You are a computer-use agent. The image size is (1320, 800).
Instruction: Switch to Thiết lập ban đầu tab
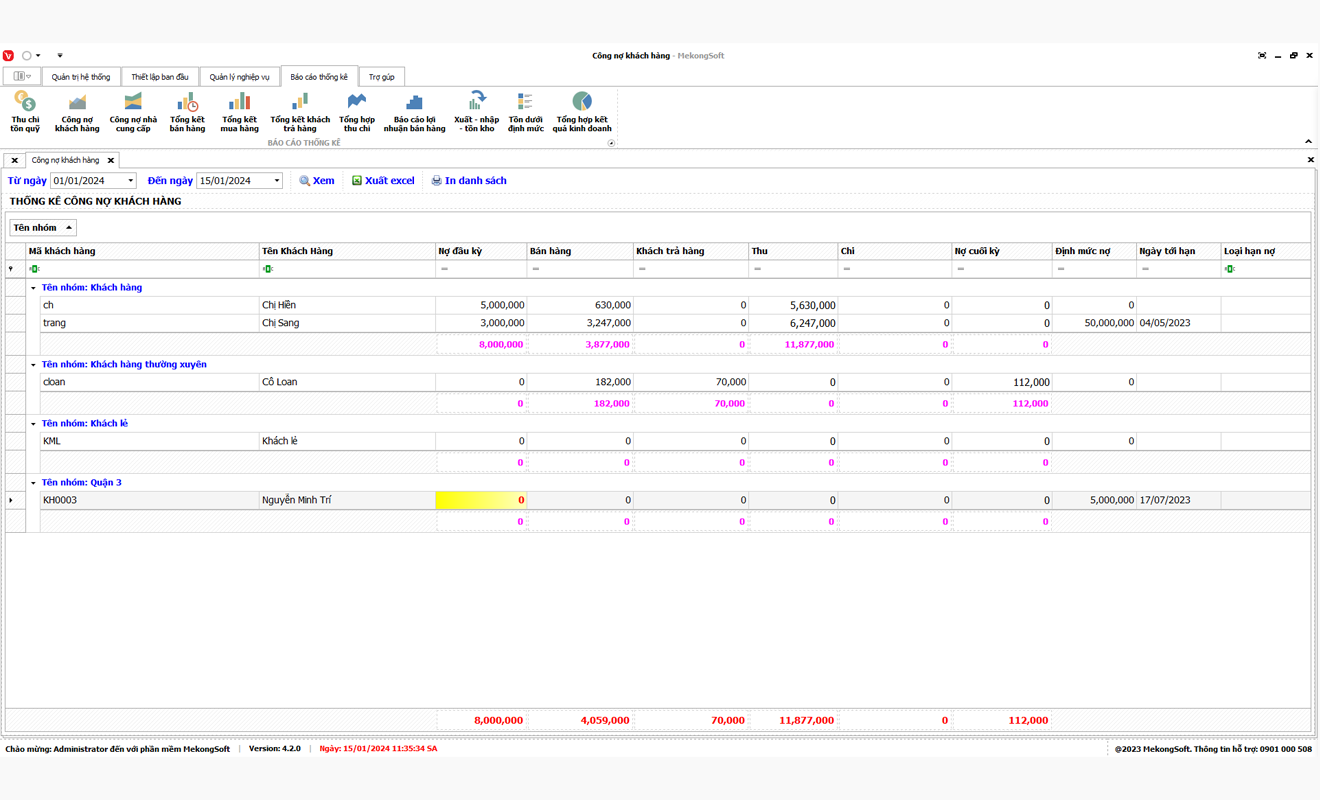click(x=160, y=77)
